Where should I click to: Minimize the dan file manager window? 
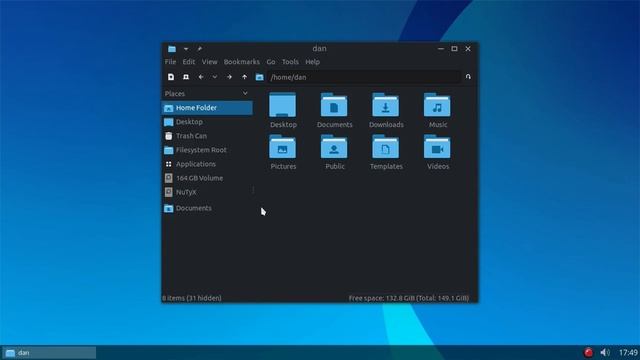pyautogui.click(x=441, y=49)
